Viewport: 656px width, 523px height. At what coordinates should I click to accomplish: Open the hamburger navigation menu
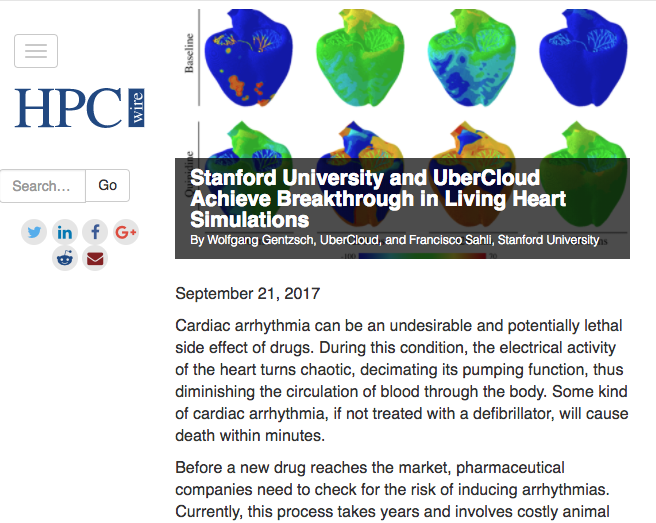pyautogui.click(x=36, y=50)
